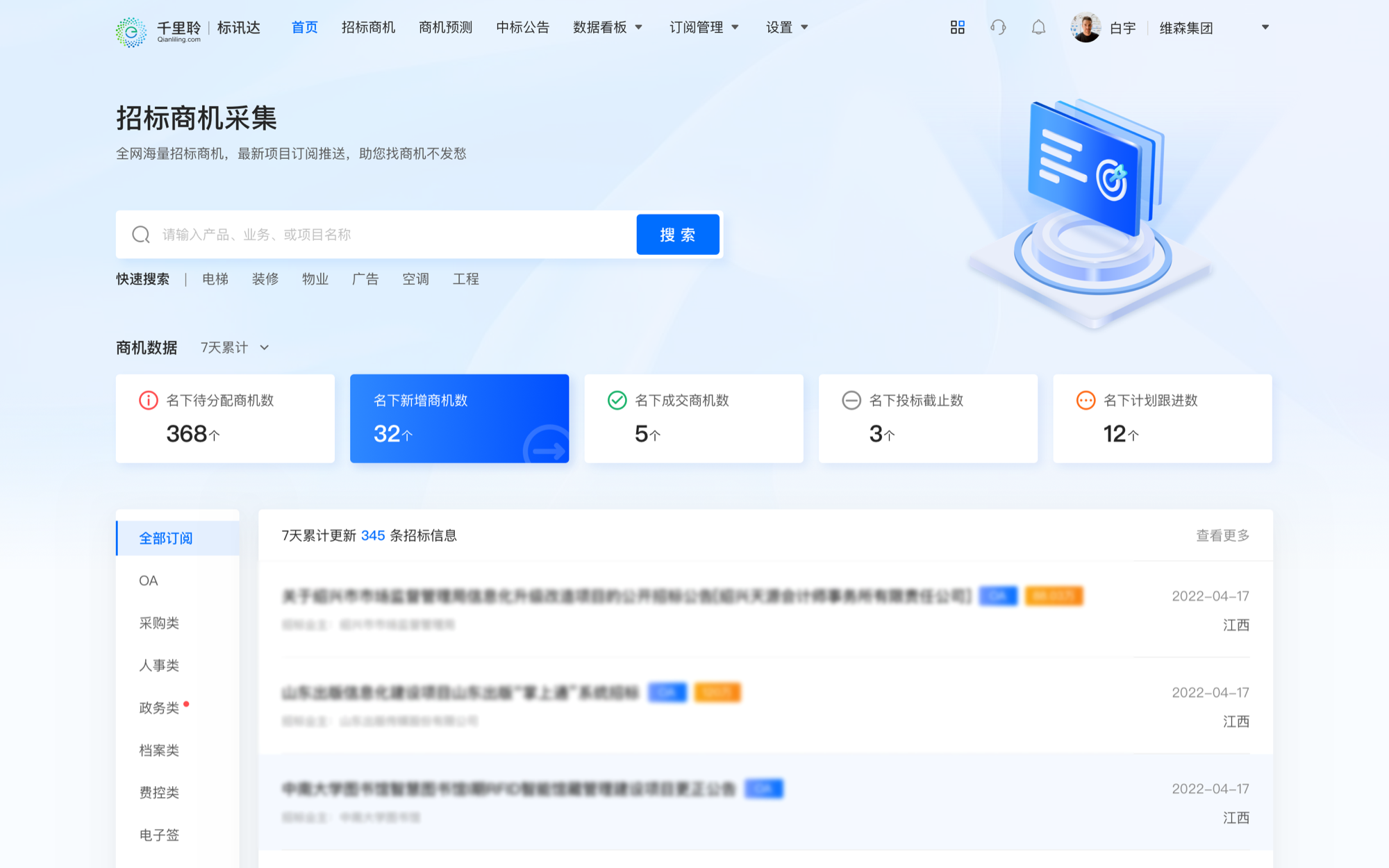This screenshot has height=868, width=1389.
Task: Change the 7天累计 period dropdown
Action: click(x=235, y=347)
